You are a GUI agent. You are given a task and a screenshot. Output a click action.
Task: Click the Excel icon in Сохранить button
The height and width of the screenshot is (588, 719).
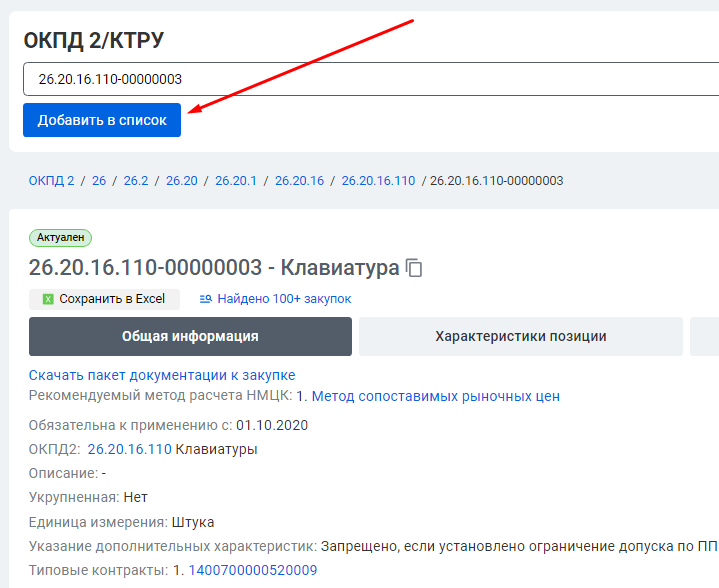coord(48,300)
